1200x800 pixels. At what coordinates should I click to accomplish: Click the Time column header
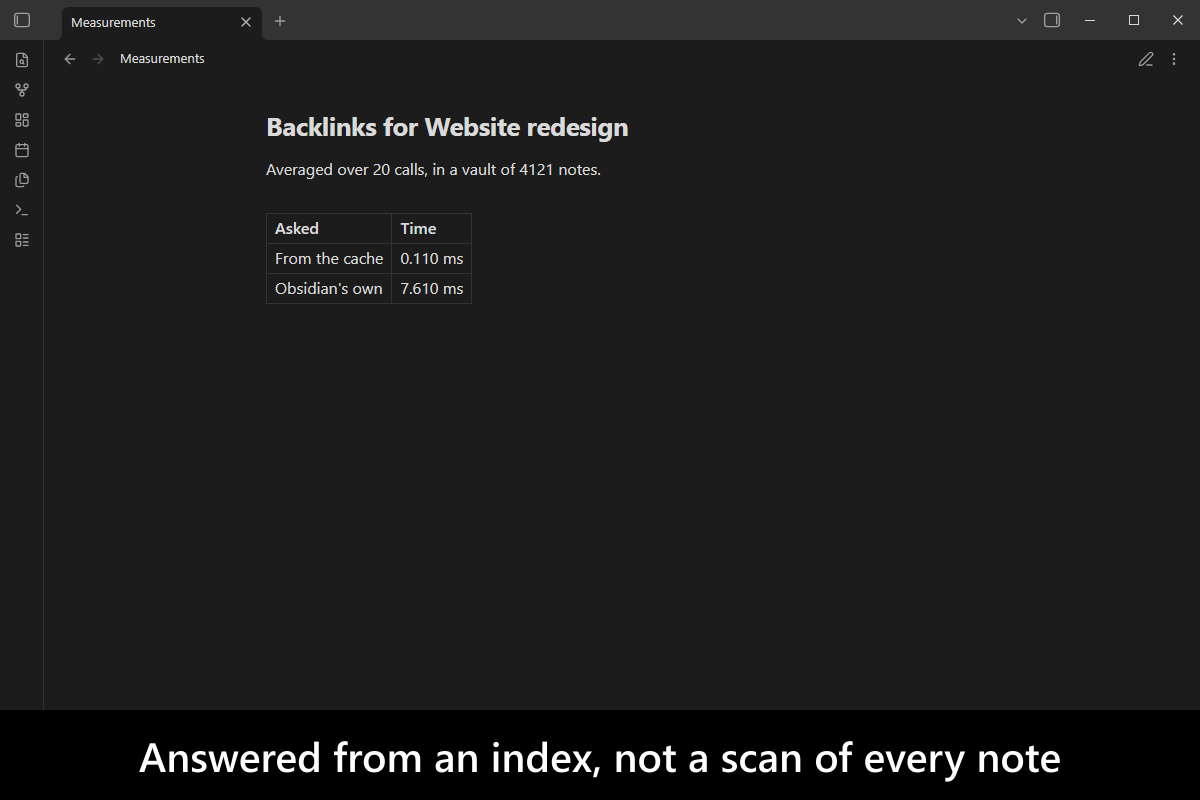[431, 228]
